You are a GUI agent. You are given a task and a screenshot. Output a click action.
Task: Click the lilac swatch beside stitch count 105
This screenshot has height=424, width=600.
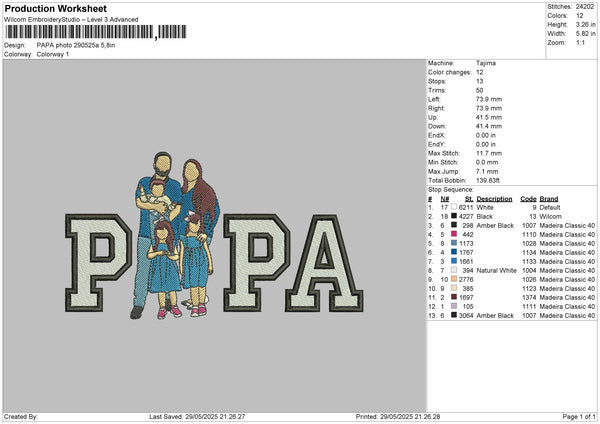pyautogui.click(x=454, y=306)
